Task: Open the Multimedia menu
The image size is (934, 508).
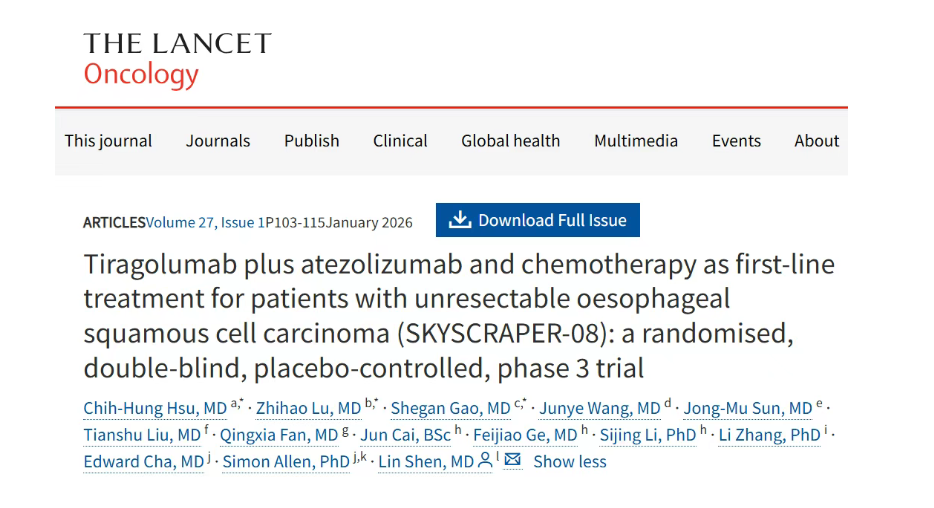Action: (636, 141)
